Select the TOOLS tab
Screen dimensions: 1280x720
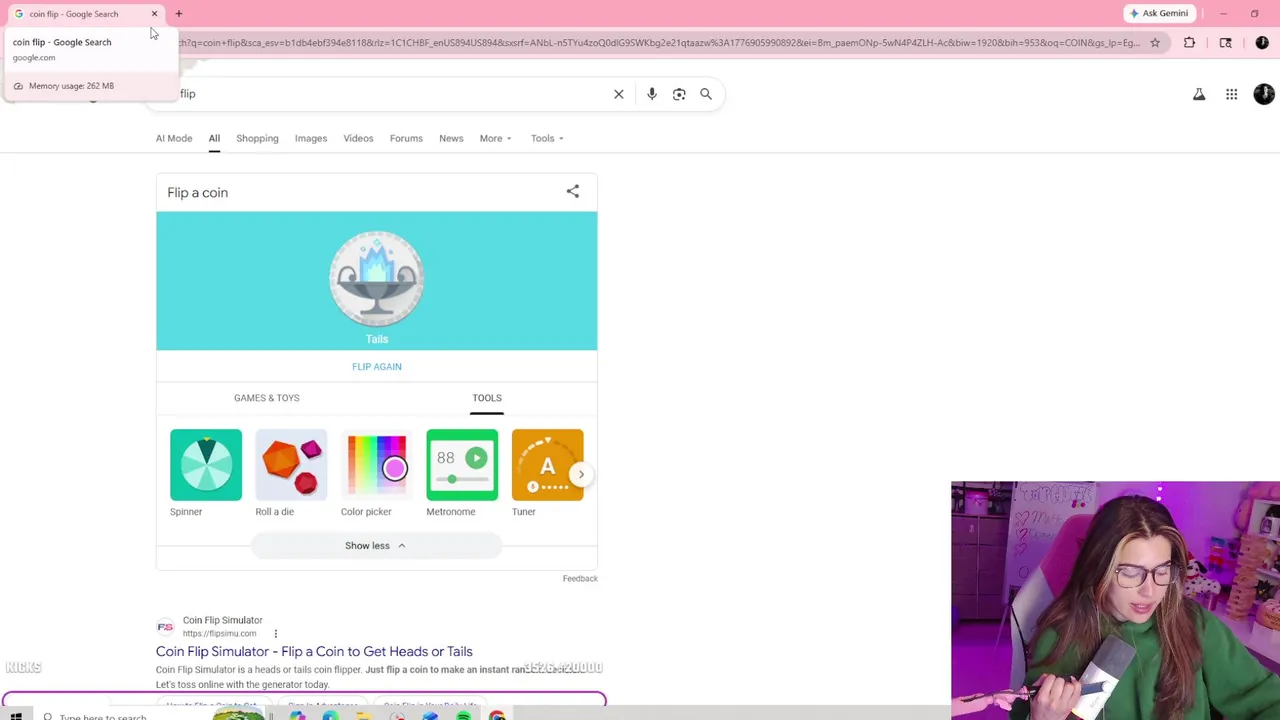(487, 398)
